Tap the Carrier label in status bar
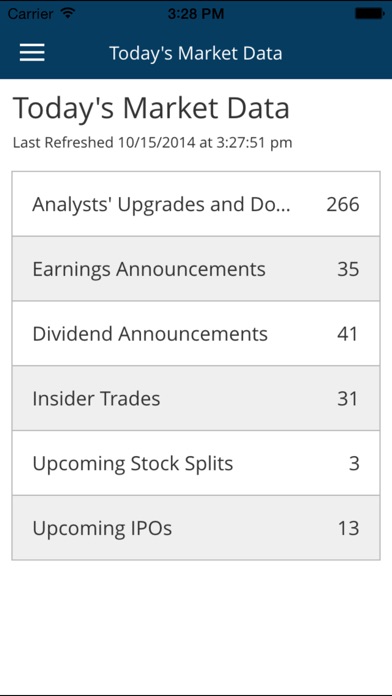 [x=32, y=14]
